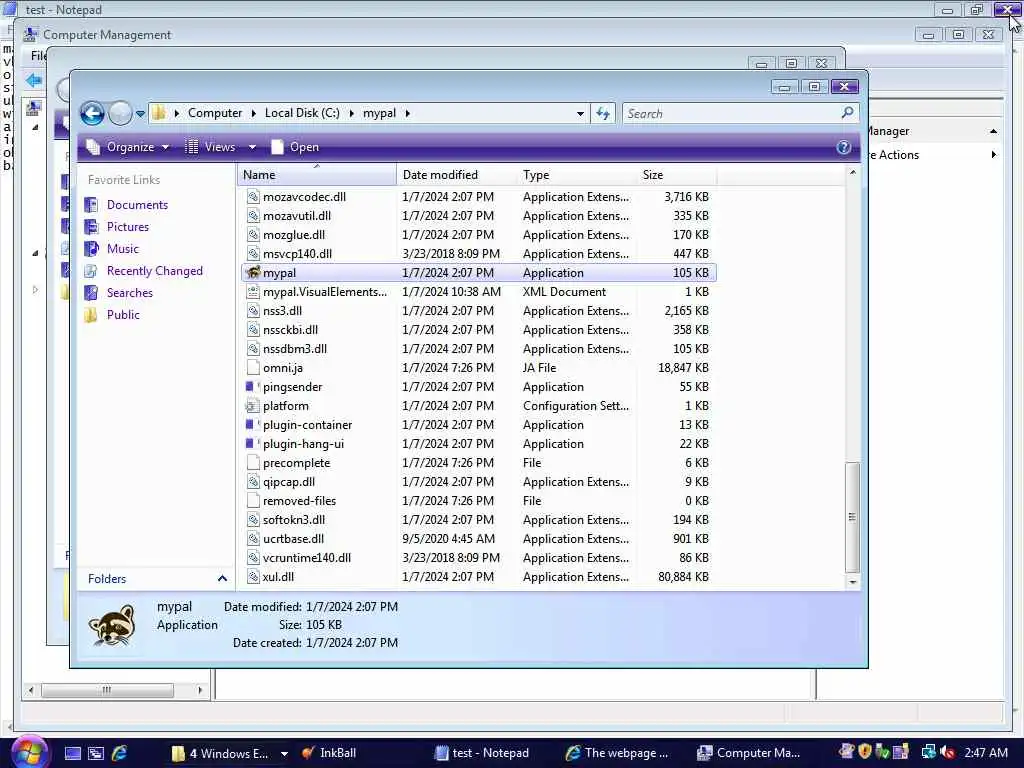Click Local Disk (C:) breadcrumb segment

coord(302,113)
